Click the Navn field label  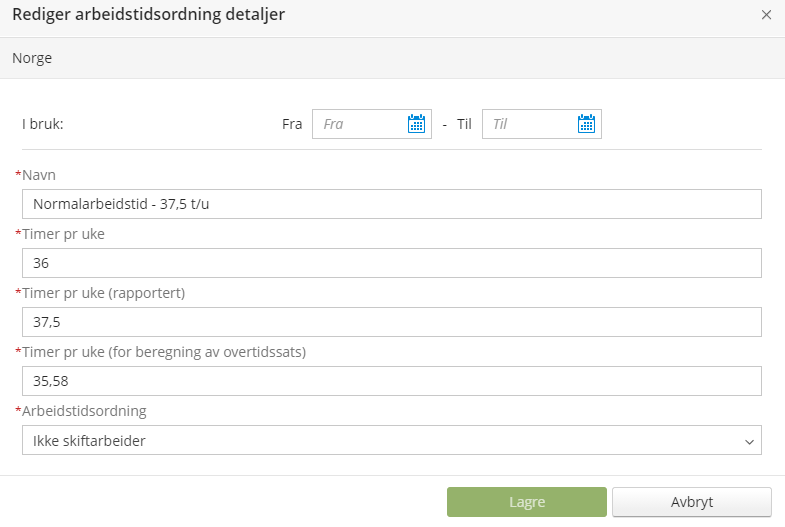(x=39, y=175)
